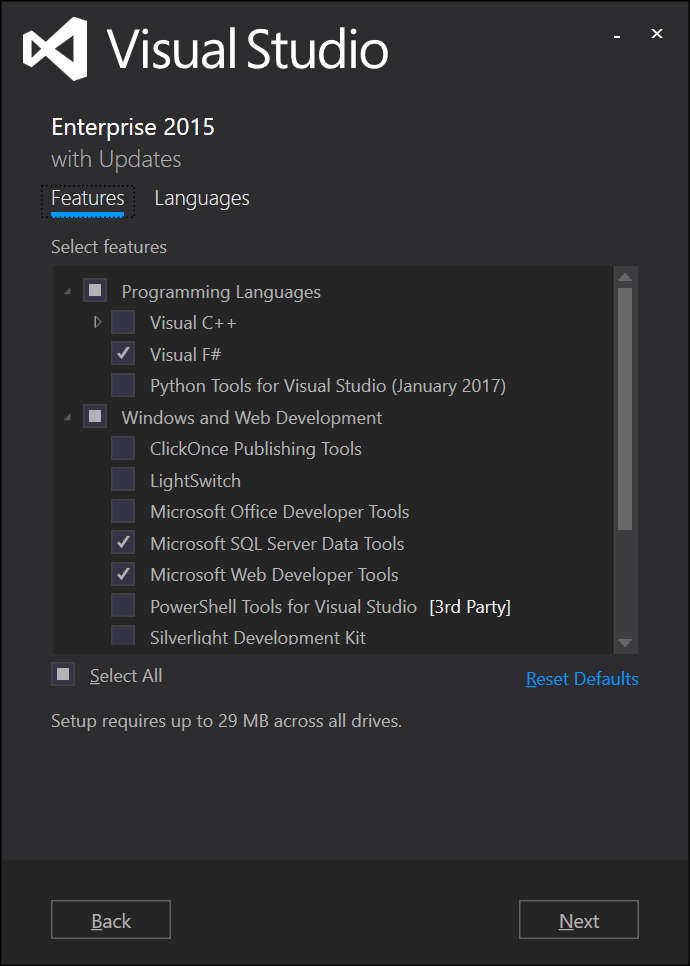Select Microsoft SQL Server Data Tools text

tap(277, 543)
